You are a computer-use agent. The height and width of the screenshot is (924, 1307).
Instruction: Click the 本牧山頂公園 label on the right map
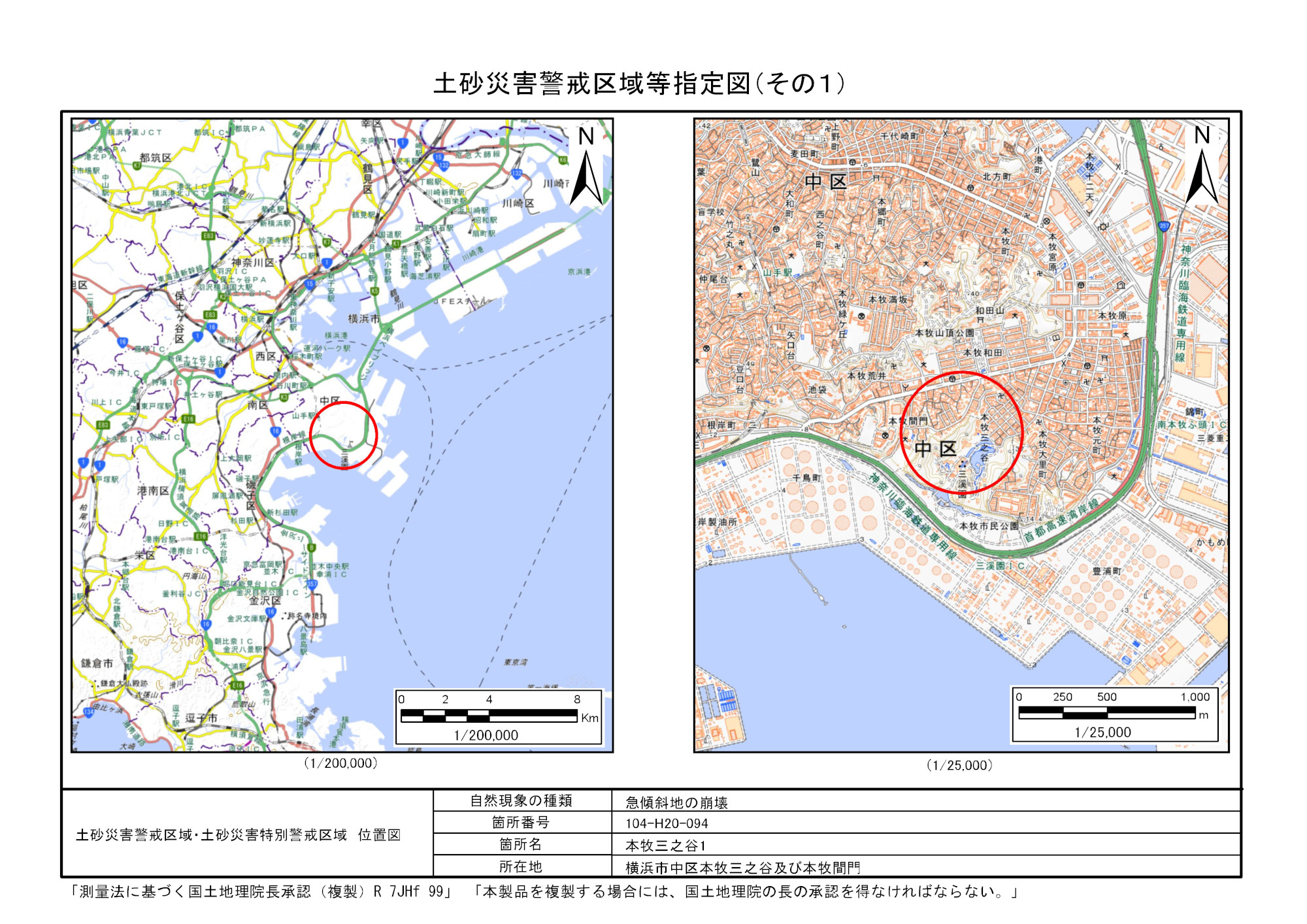coord(945,333)
